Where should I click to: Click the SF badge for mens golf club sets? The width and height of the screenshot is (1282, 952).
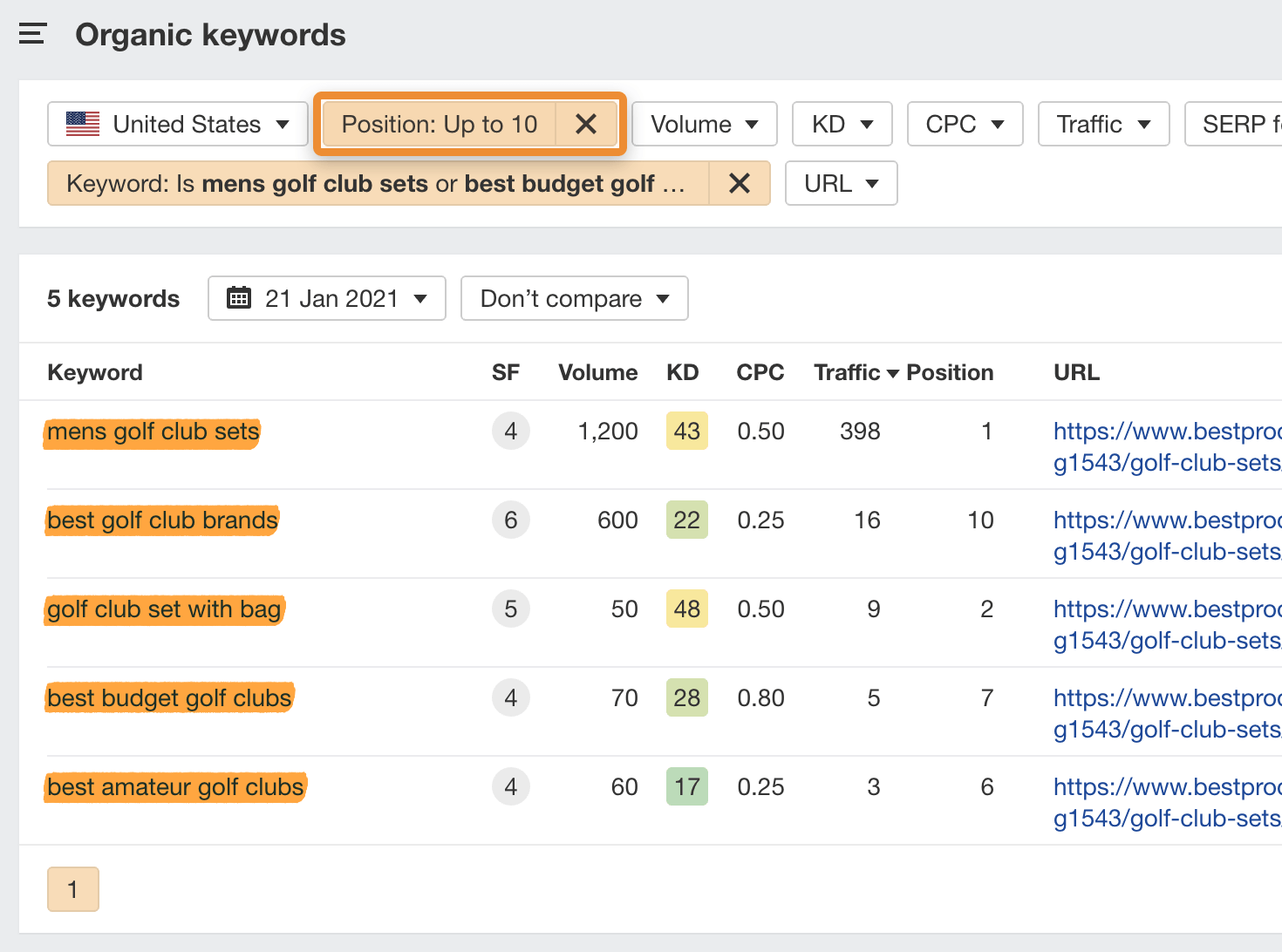(510, 432)
